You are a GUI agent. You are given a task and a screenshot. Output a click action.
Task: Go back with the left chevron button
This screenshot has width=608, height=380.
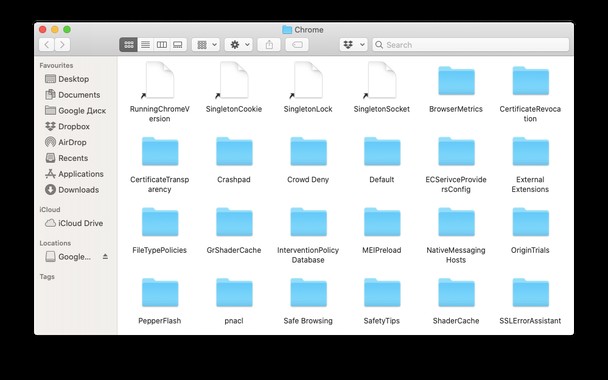[47, 45]
